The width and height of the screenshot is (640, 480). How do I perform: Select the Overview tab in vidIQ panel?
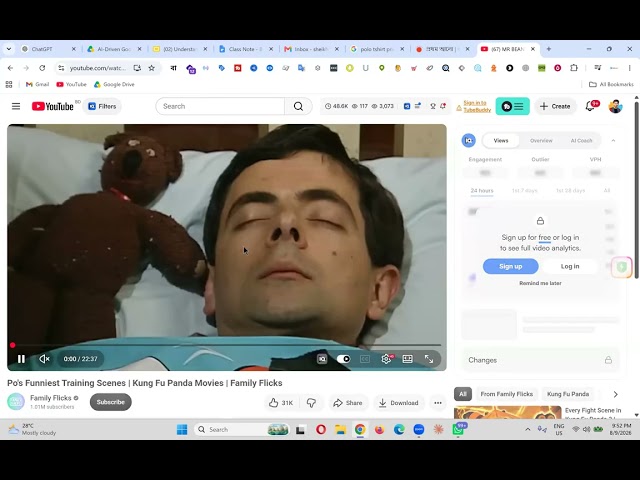(541, 140)
